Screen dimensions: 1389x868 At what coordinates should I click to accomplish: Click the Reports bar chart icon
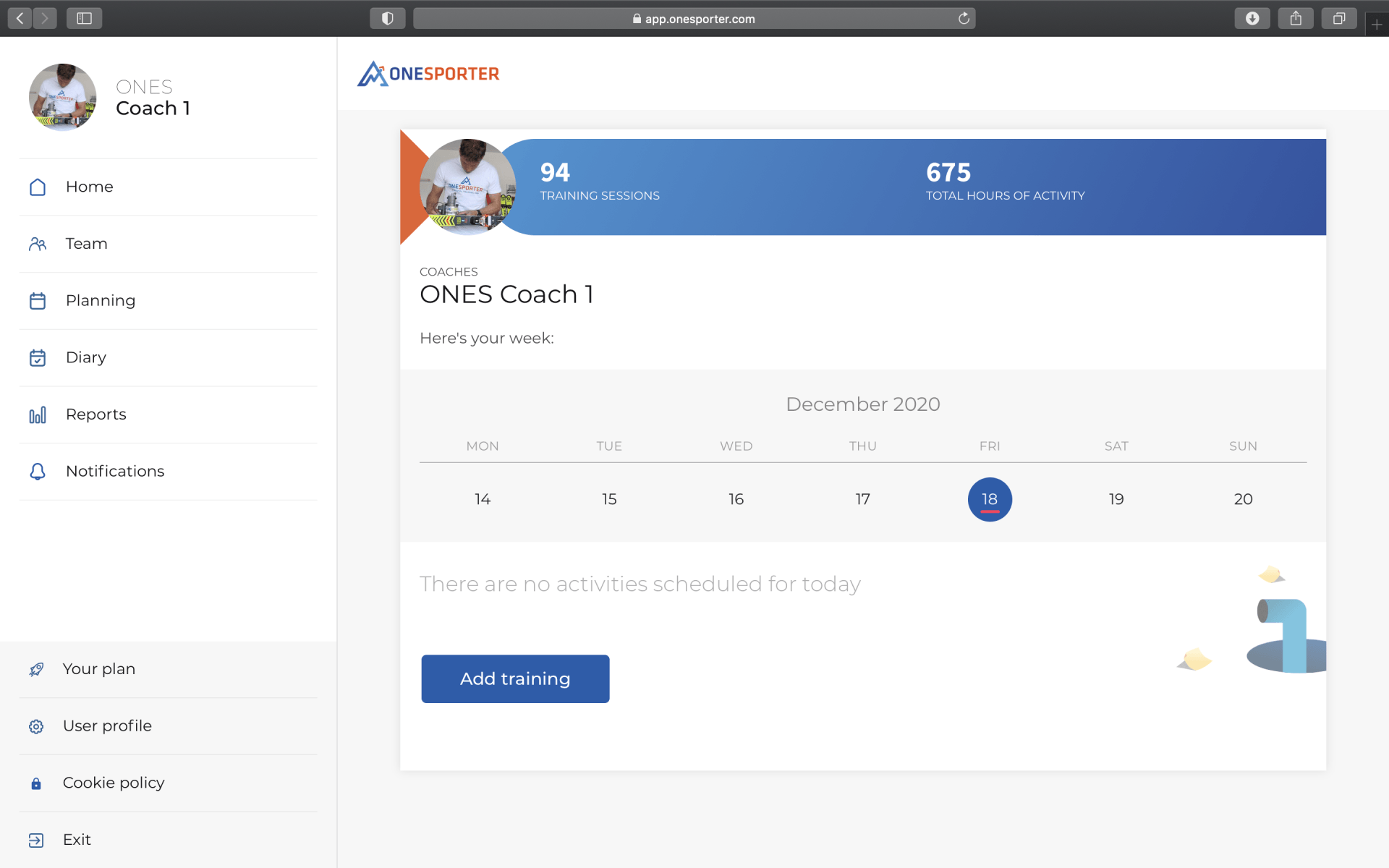point(38,414)
